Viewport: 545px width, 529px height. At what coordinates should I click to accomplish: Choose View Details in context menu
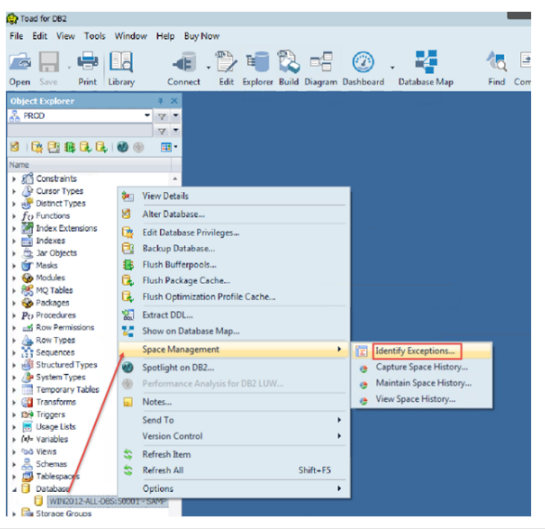click(x=234, y=196)
